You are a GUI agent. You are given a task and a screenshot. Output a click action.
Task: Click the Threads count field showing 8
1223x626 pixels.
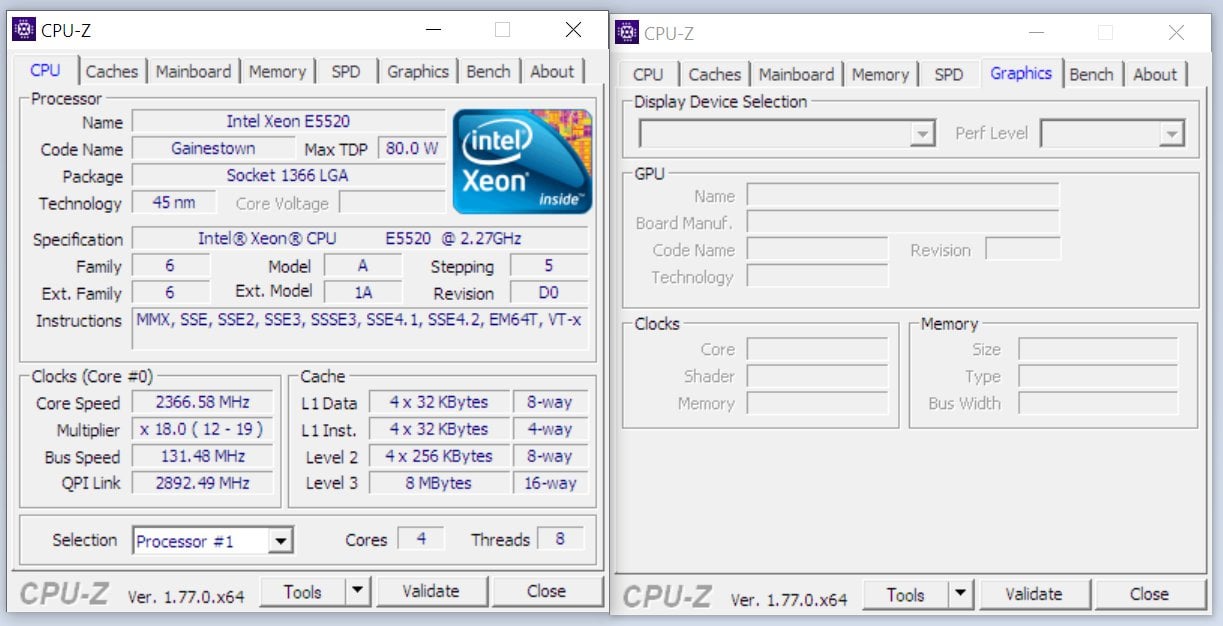[x=560, y=538]
